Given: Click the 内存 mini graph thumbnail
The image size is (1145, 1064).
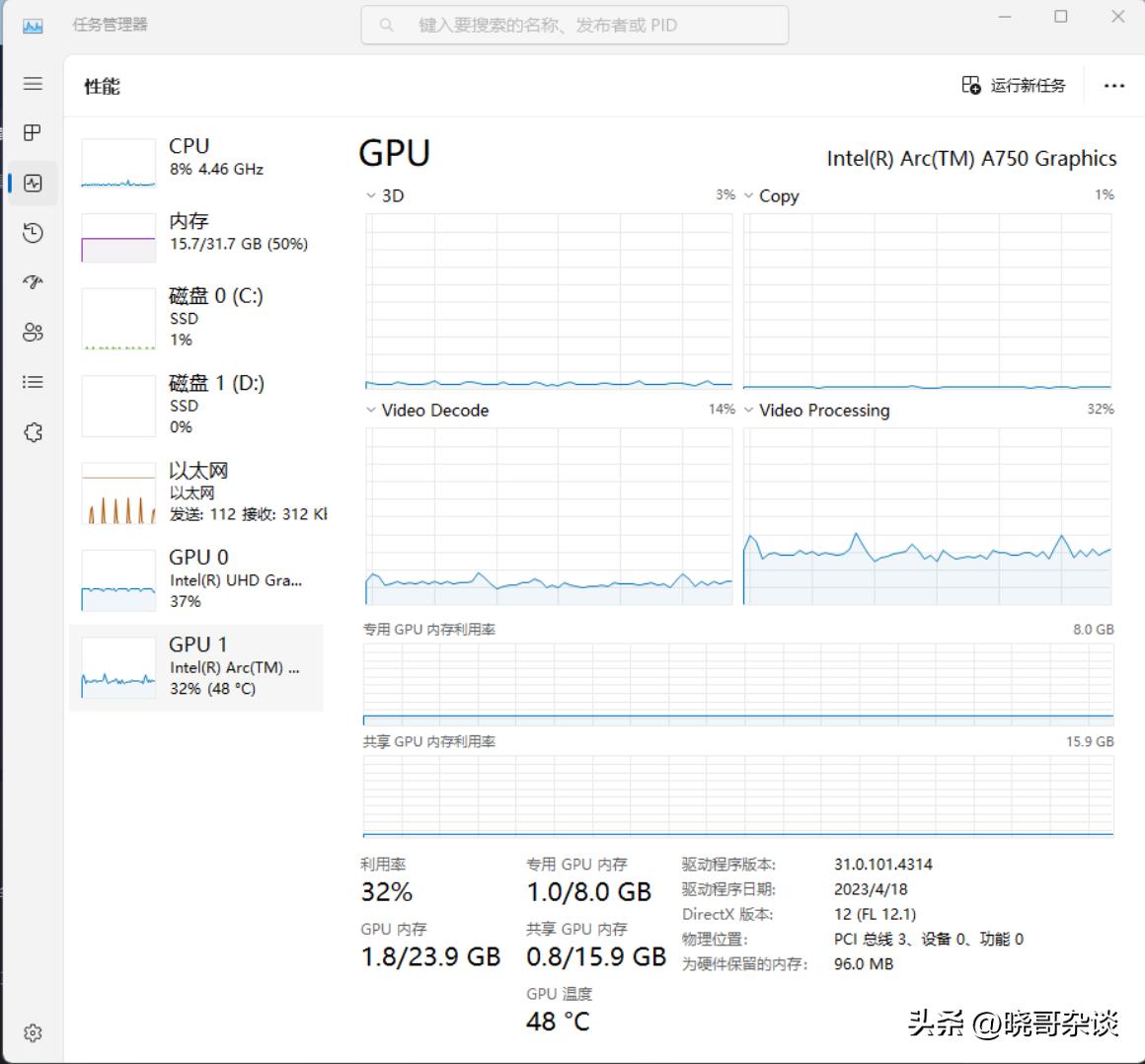Looking at the screenshot, I should click(x=118, y=238).
